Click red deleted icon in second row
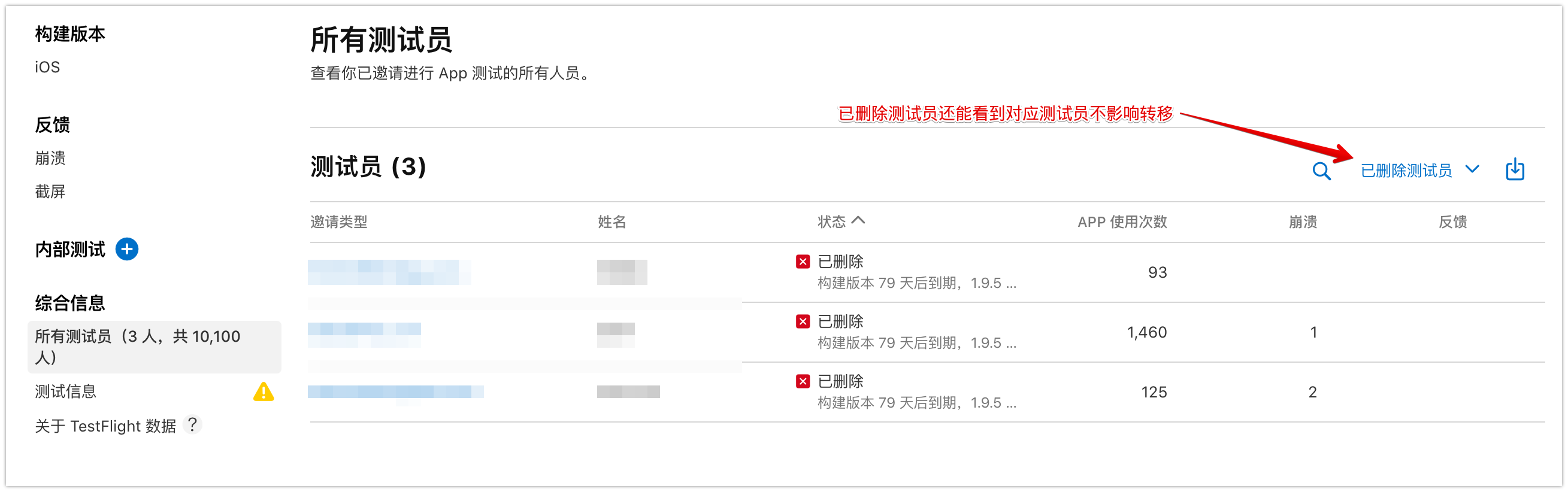1568x492 pixels. (x=803, y=321)
